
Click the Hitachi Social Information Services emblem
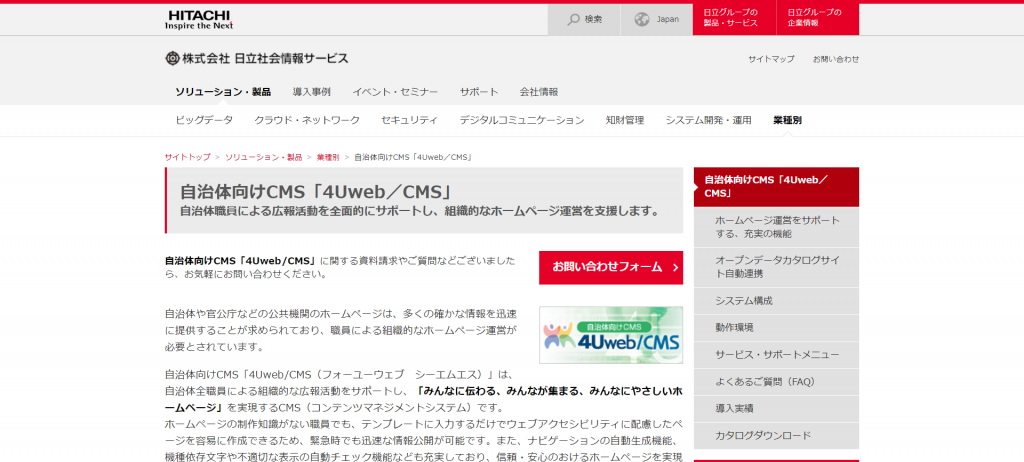[172, 58]
